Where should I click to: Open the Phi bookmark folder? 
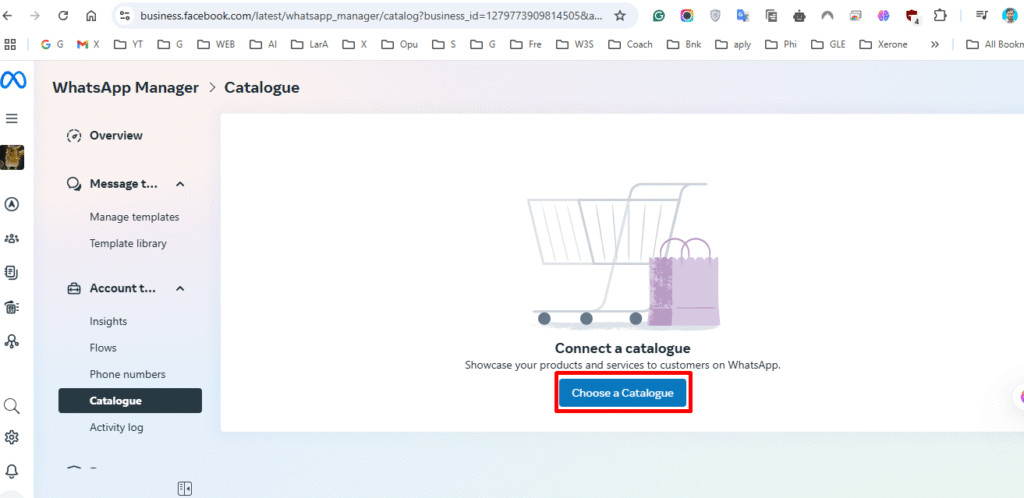[782, 44]
